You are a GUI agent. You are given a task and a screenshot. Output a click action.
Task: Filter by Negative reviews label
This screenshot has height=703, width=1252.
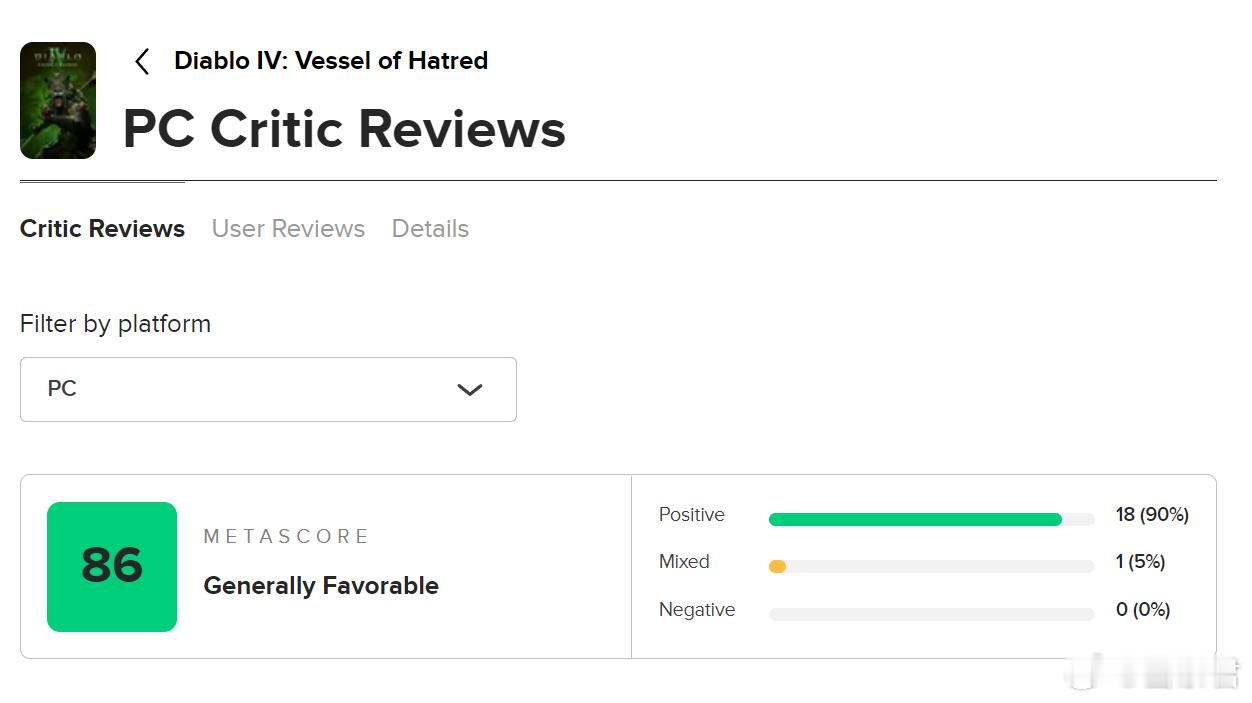(697, 609)
